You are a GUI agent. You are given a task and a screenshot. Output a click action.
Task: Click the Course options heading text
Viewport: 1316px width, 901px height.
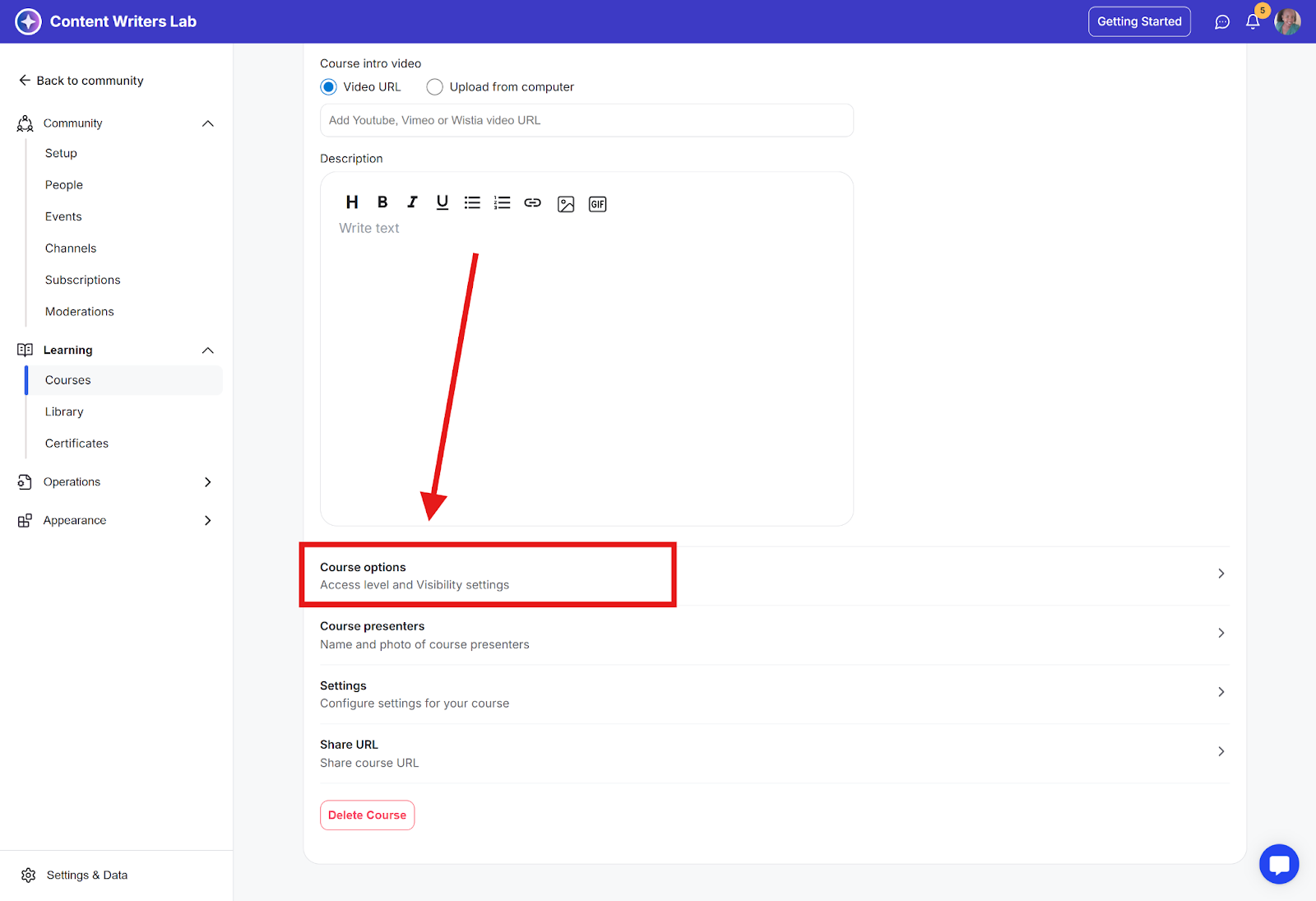(363, 567)
